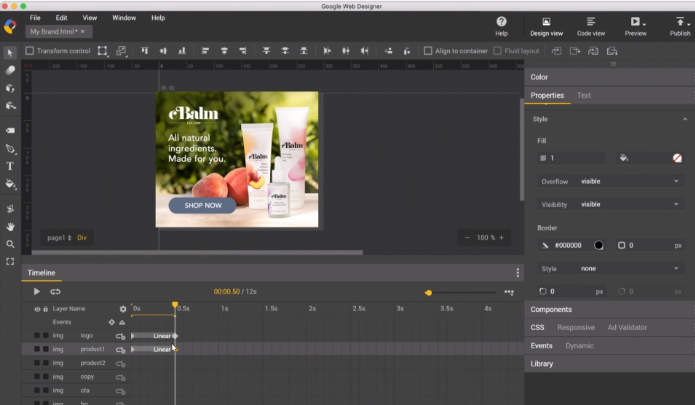Switch to the Text tab
The width and height of the screenshot is (695, 405).
coord(584,96)
